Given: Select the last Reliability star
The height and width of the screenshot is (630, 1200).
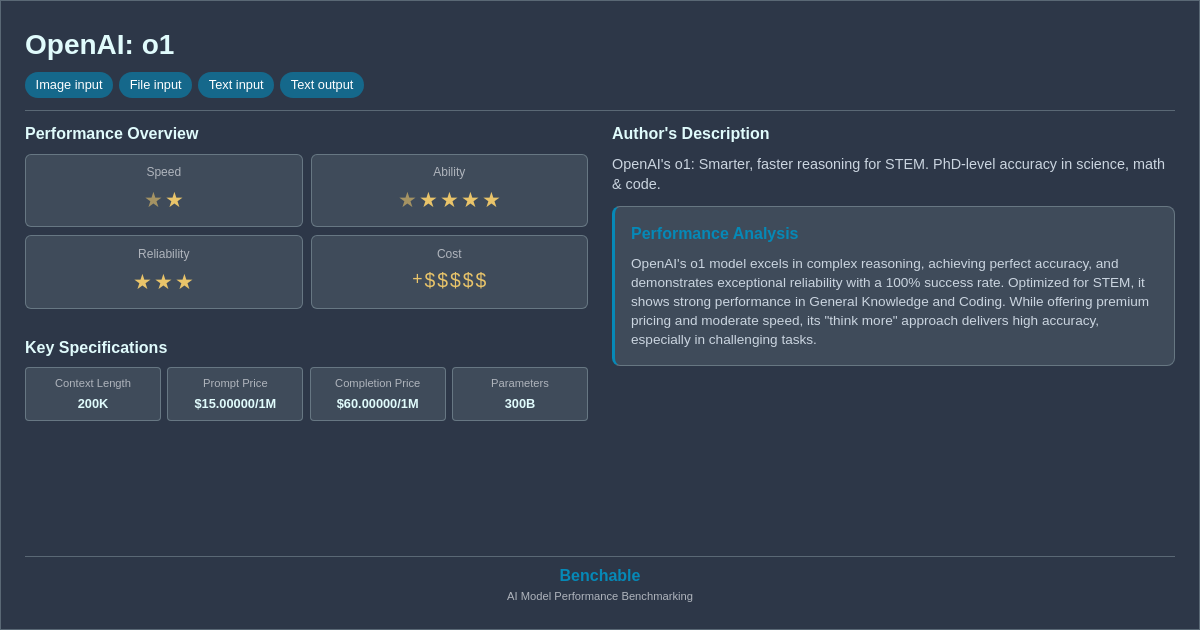Looking at the screenshot, I should (x=184, y=281).
